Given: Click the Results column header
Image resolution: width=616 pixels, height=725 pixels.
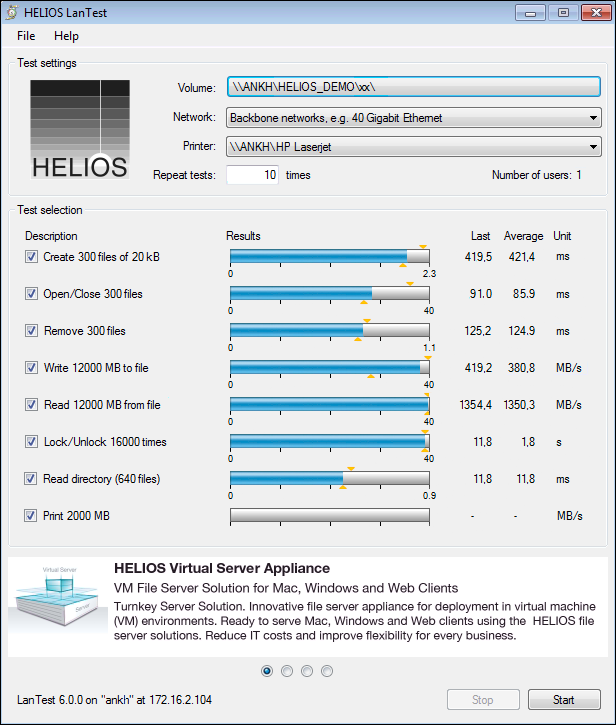Looking at the screenshot, I should [243, 236].
